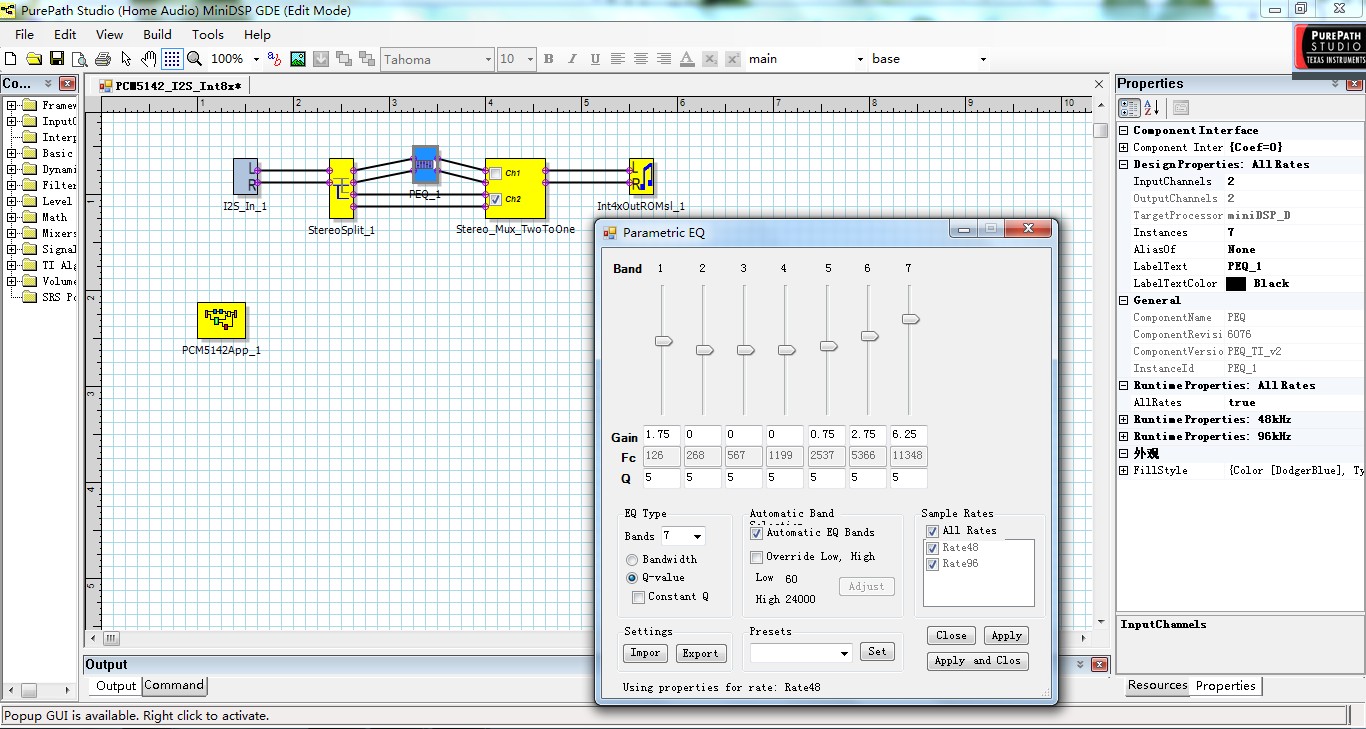Select the Bandwidth radio button
This screenshot has height=729, width=1366.
(632, 560)
